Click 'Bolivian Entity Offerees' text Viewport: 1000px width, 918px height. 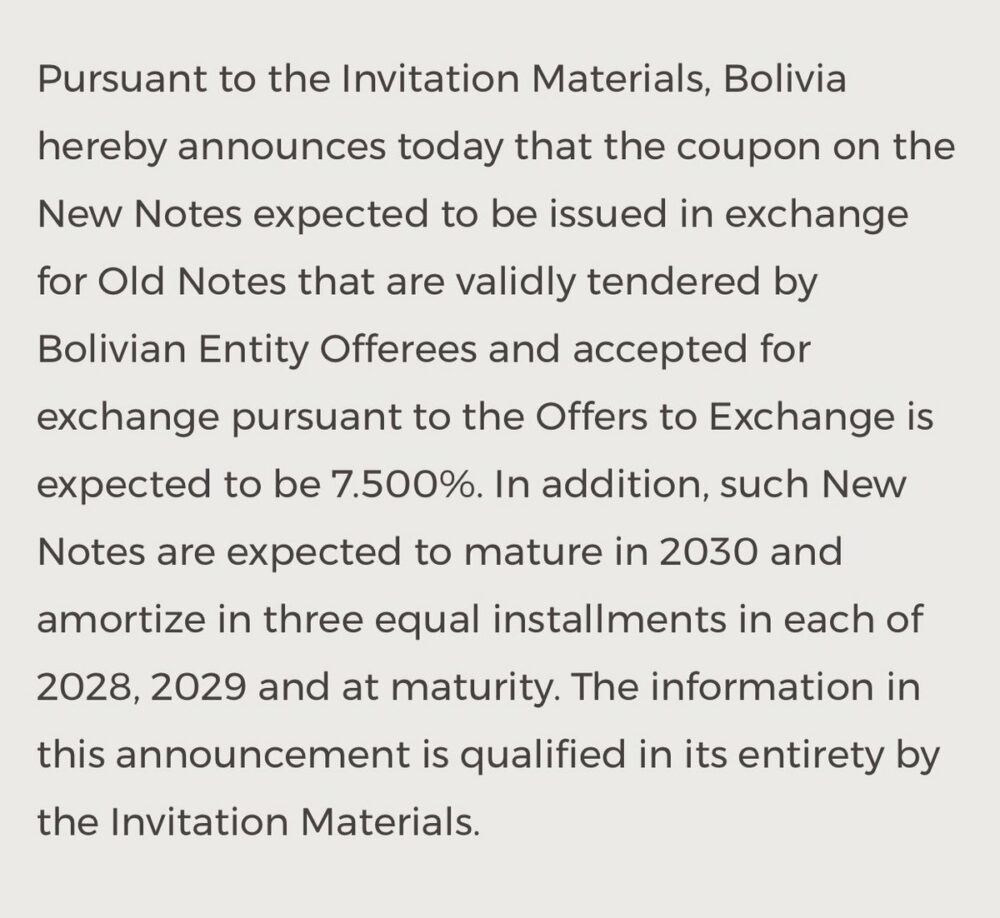click(x=257, y=351)
